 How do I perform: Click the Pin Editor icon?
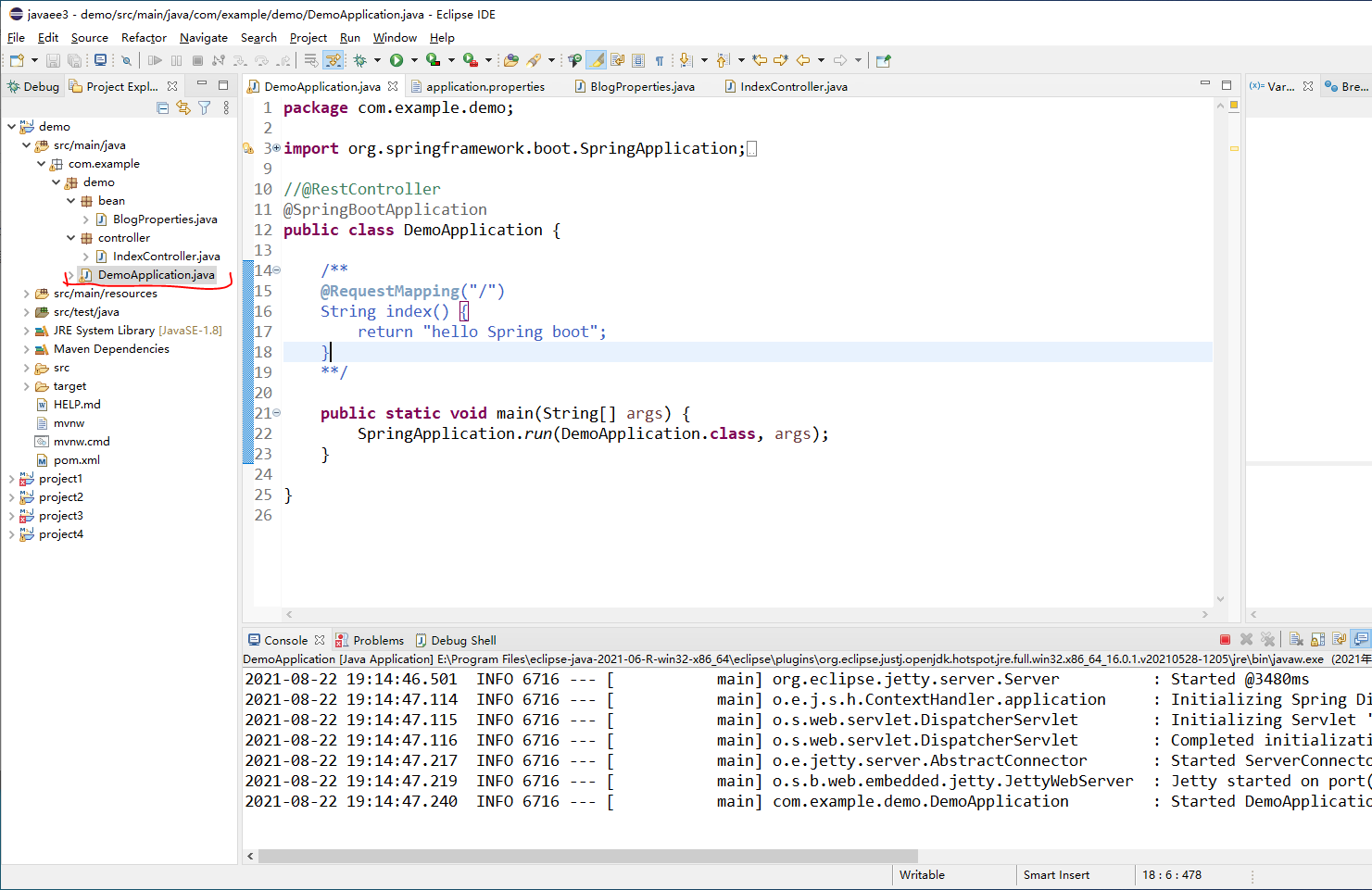[x=883, y=60]
